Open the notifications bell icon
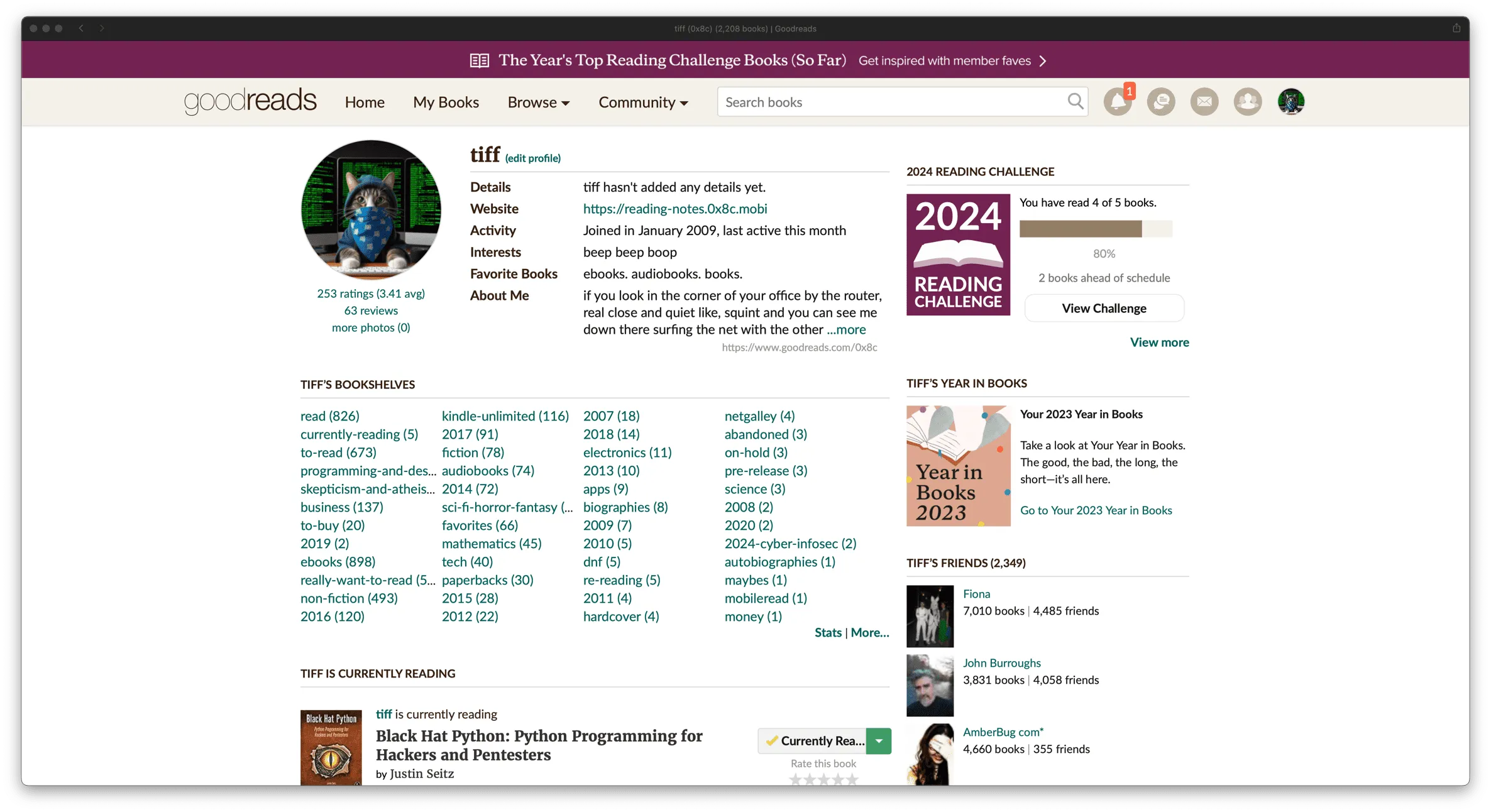This screenshot has height=812, width=1491. tap(1118, 101)
